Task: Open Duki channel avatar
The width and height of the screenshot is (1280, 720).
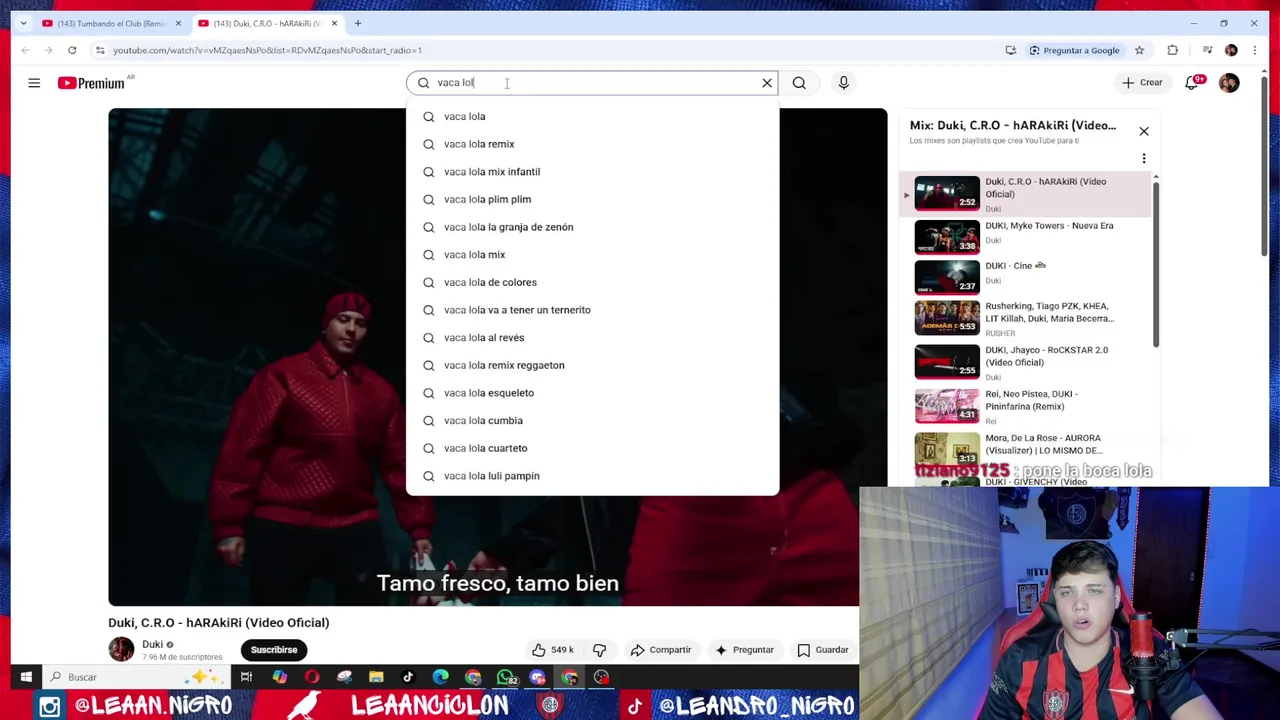Action: click(x=121, y=650)
